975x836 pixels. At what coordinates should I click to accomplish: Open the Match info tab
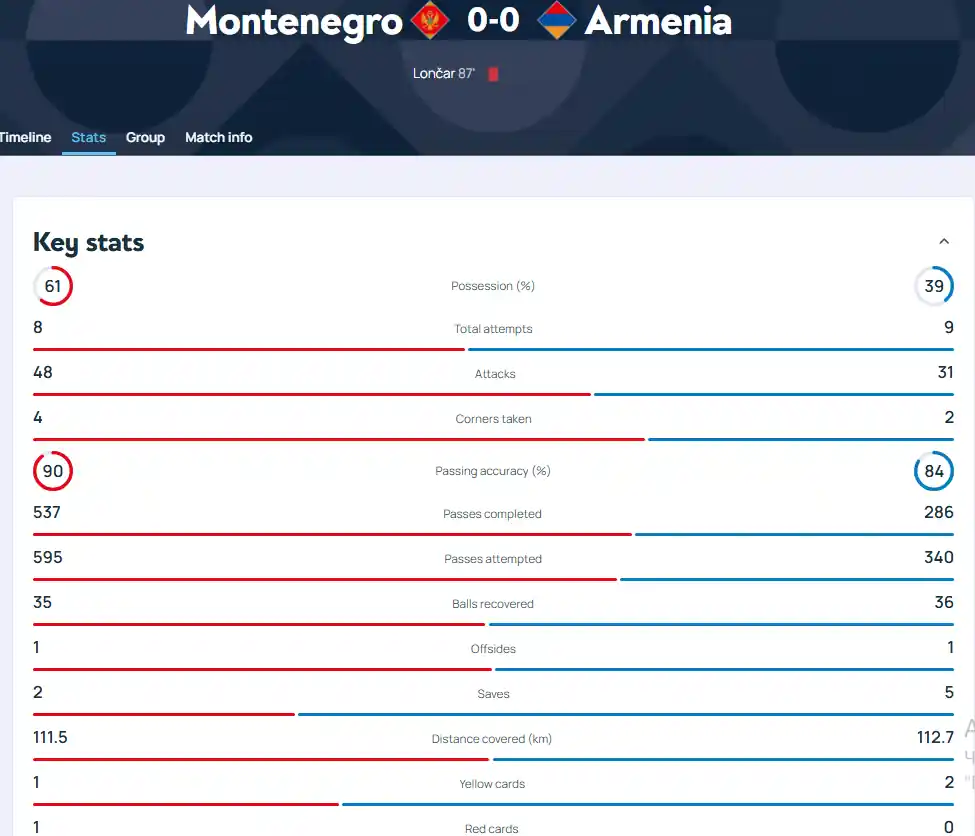219,137
